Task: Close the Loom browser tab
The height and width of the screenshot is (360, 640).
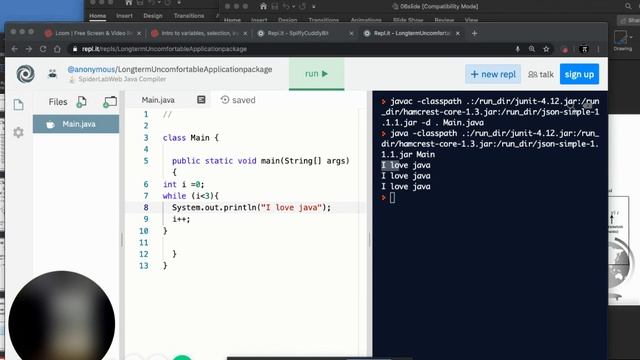Action: point(139,33)
